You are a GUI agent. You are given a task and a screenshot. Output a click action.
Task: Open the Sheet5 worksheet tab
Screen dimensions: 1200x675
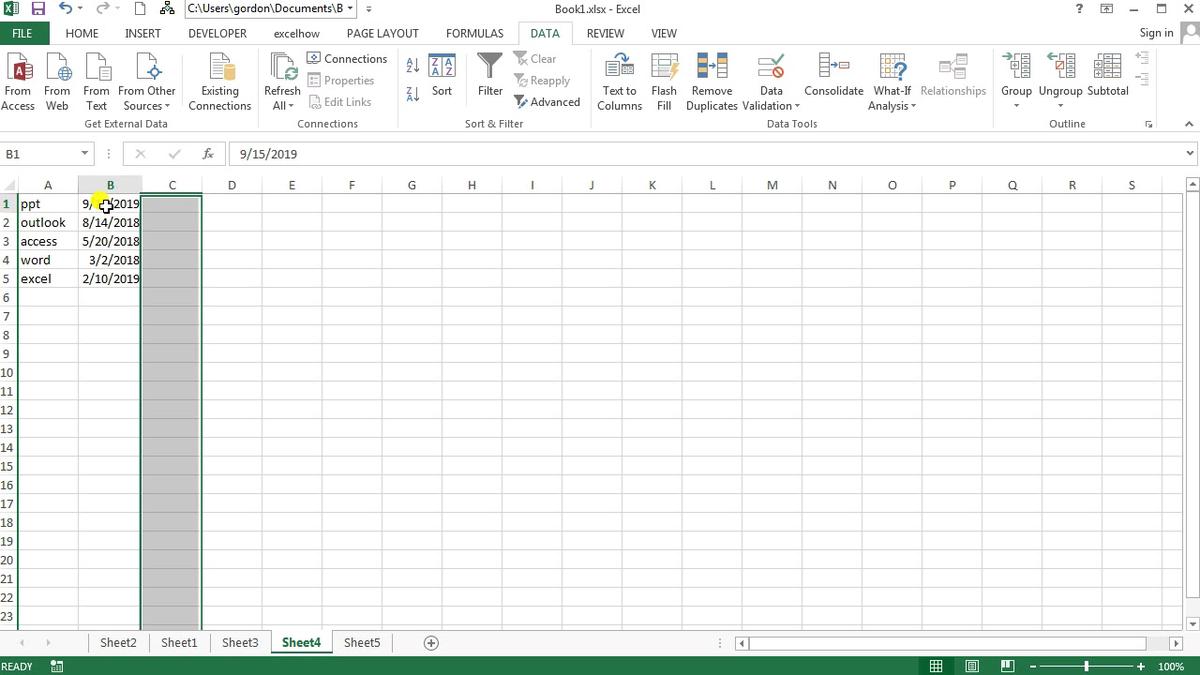[x=362, y=642]
